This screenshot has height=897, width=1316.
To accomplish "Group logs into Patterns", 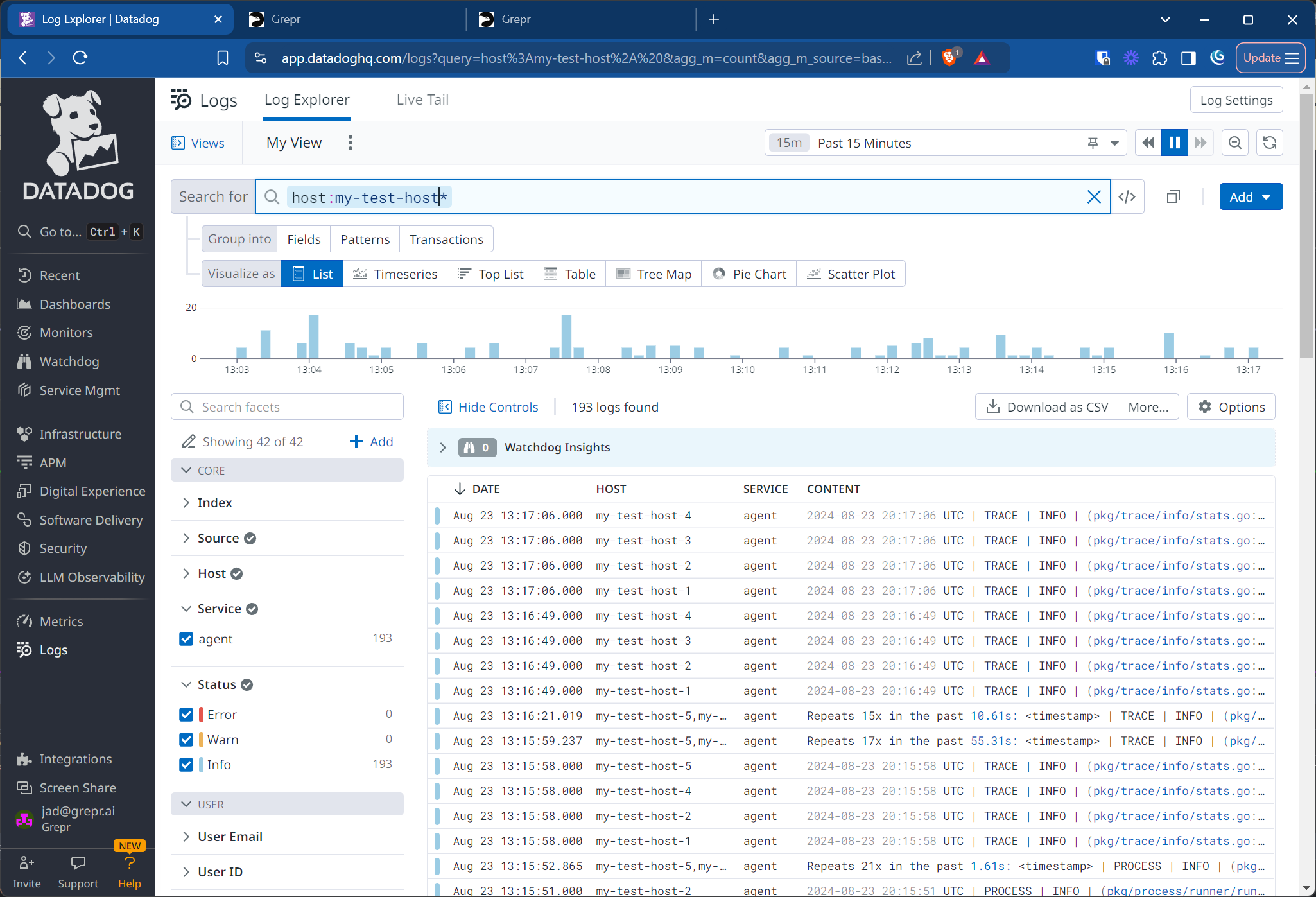I will pyautogui.click(x=365, y=239).
